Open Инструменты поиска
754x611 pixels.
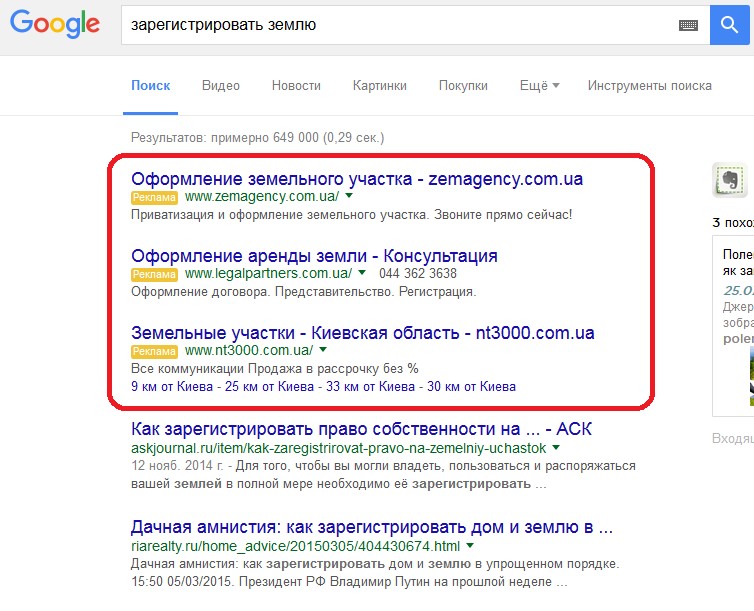tap(650, 86)
